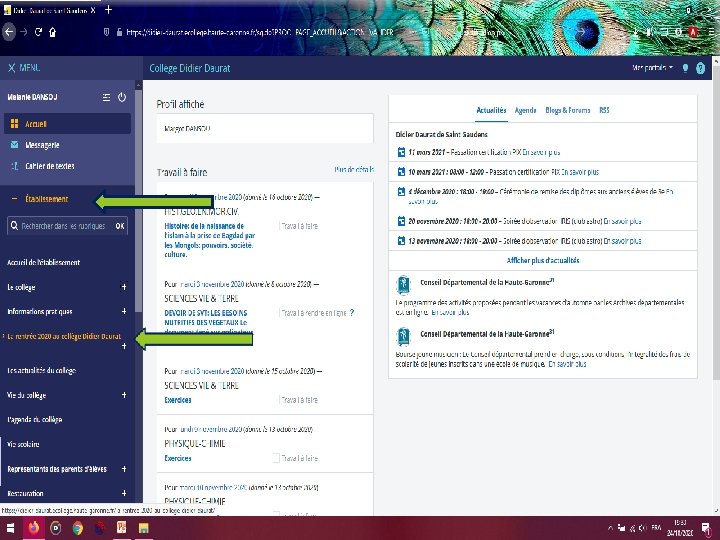
Task: Click the second Conseil Départemental de la Haute-Garonne logo
Action: pyautogui.click(x=403, y=337)
